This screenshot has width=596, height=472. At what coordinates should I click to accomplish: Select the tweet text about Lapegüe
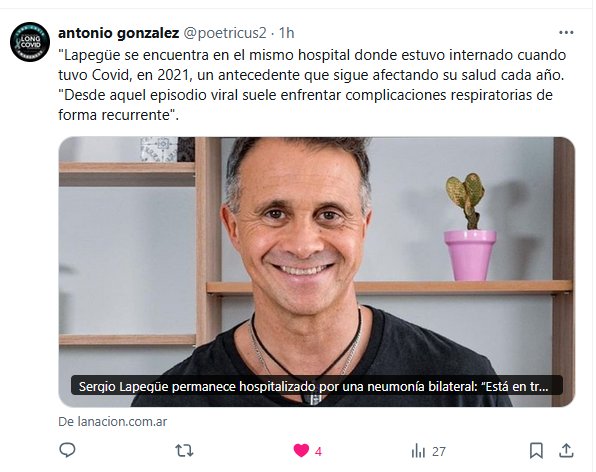[312, 85]
